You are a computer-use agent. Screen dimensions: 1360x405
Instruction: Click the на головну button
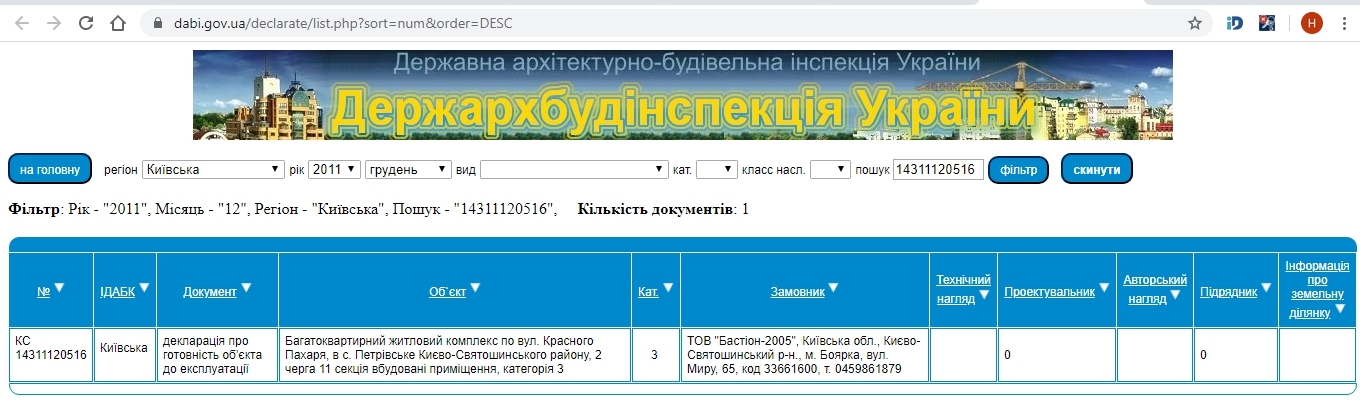click(x=50, y=169)
